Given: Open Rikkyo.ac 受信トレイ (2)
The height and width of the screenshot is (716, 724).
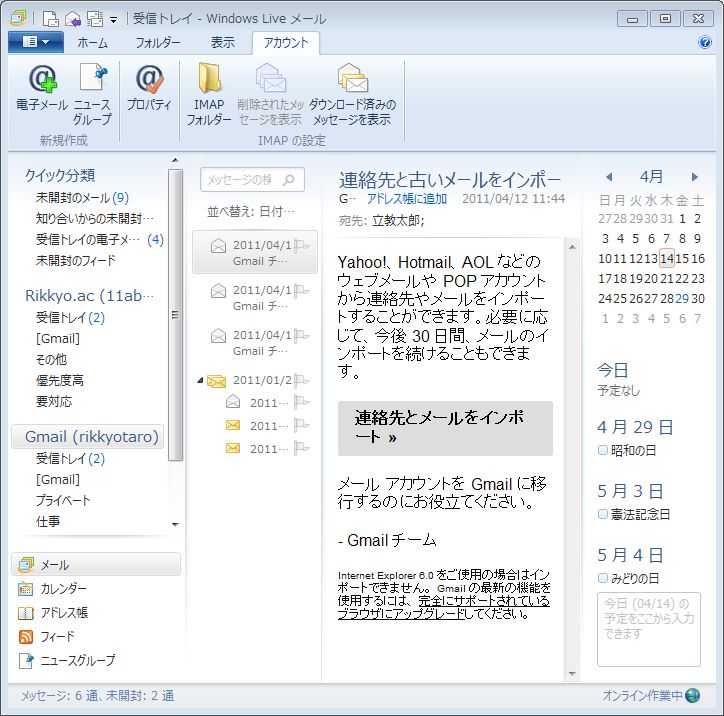Looking at the screenshot, I should click(70, 318).
